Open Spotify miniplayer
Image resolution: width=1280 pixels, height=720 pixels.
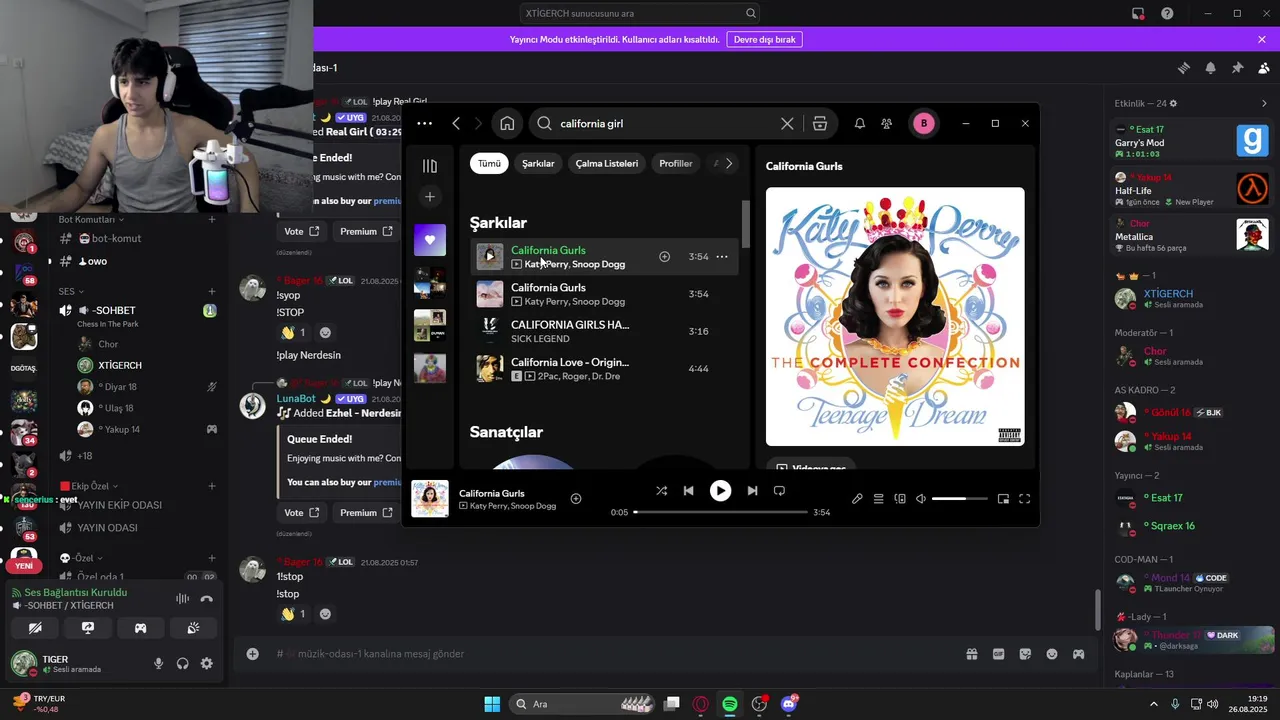click(x=1003, y=499)
